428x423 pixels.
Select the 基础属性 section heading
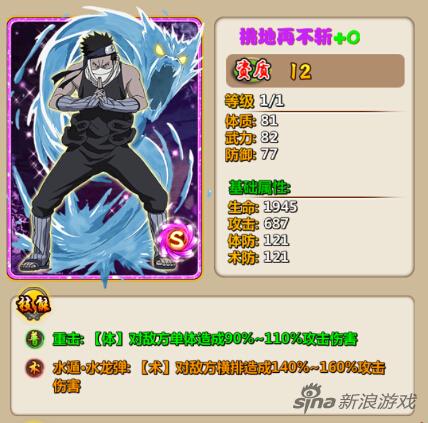pyautogui.click(x=260, y=188)
